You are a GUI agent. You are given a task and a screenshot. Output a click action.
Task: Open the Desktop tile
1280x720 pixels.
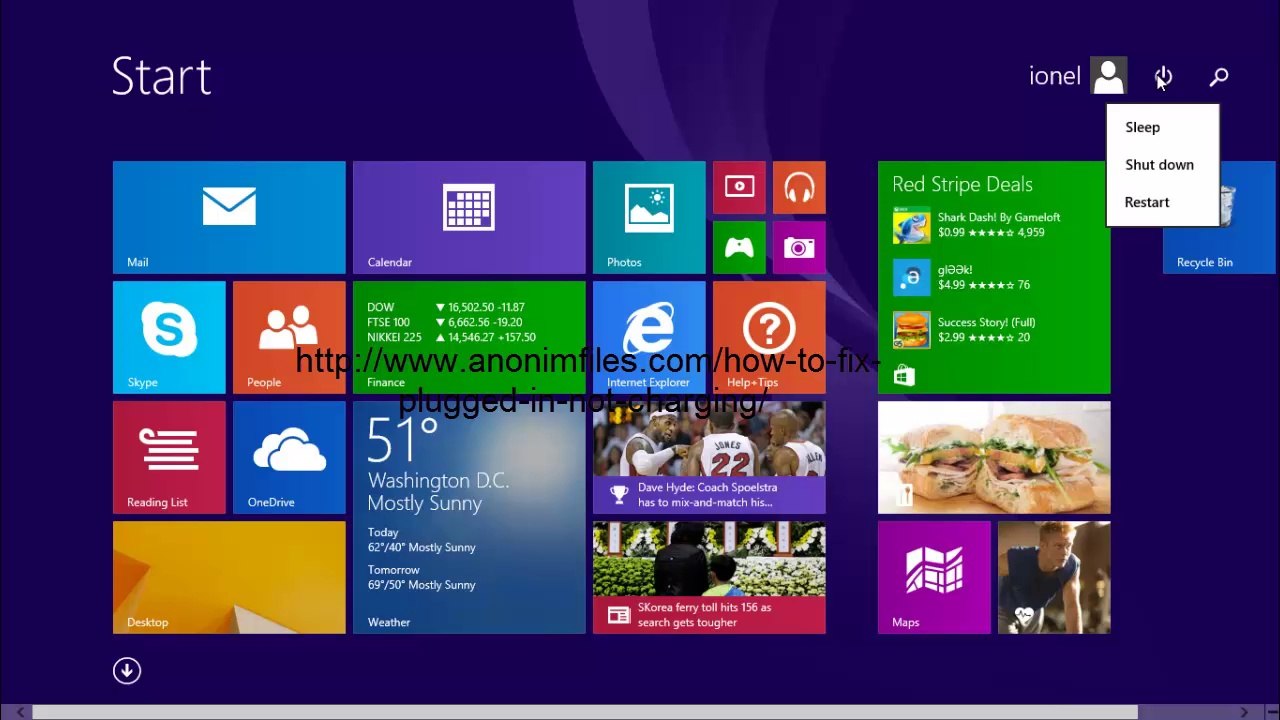[x=229, y=577]
